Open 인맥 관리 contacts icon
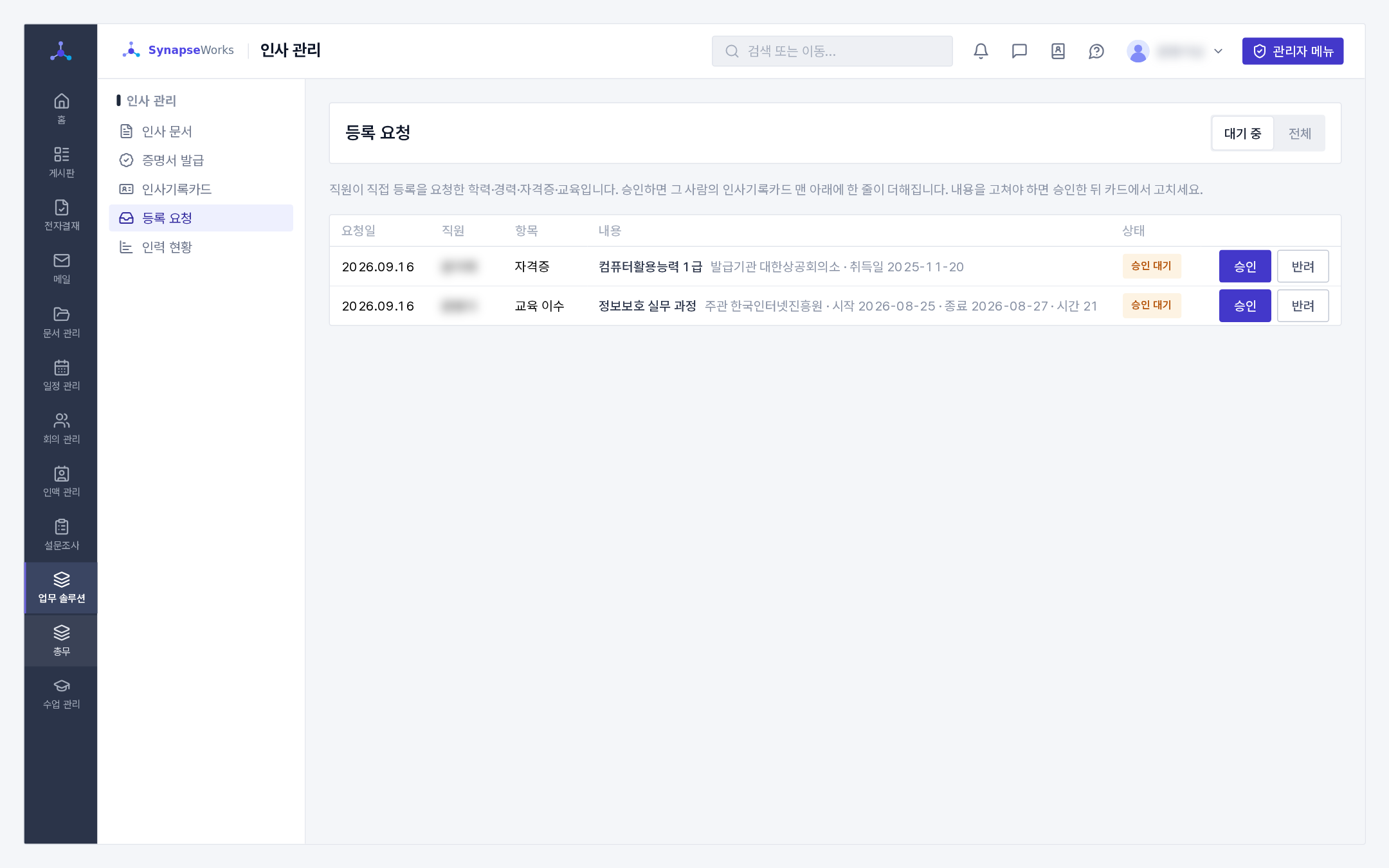This screenshot has height=868, width=1389. 61,482
